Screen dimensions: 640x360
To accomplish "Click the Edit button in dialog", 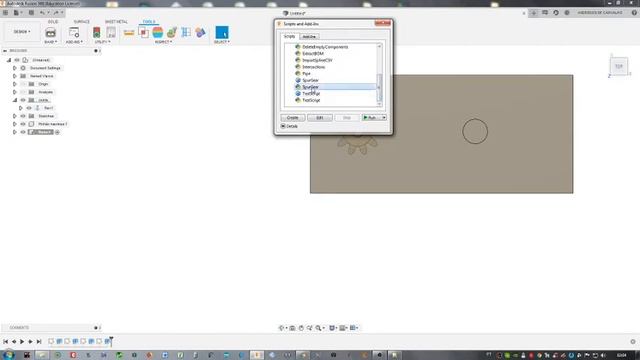I will 320,118.
